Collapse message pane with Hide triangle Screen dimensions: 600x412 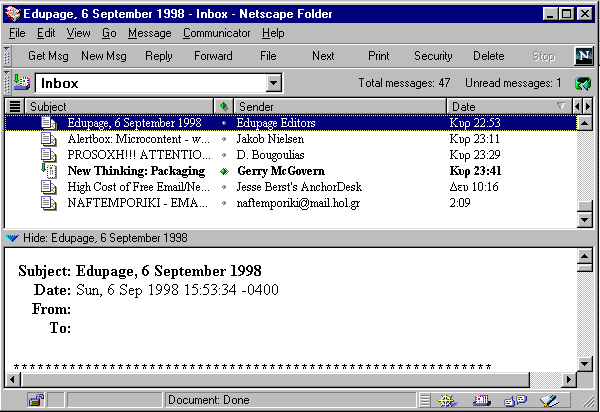pos(12,238)
